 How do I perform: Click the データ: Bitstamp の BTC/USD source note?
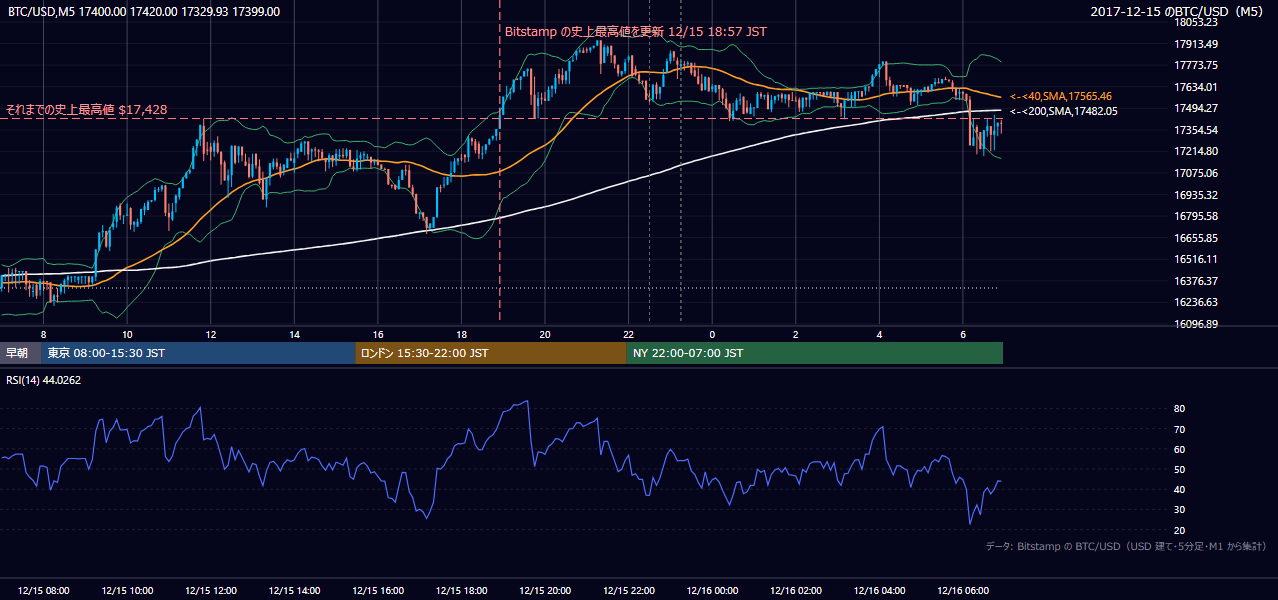point(1125,546)
